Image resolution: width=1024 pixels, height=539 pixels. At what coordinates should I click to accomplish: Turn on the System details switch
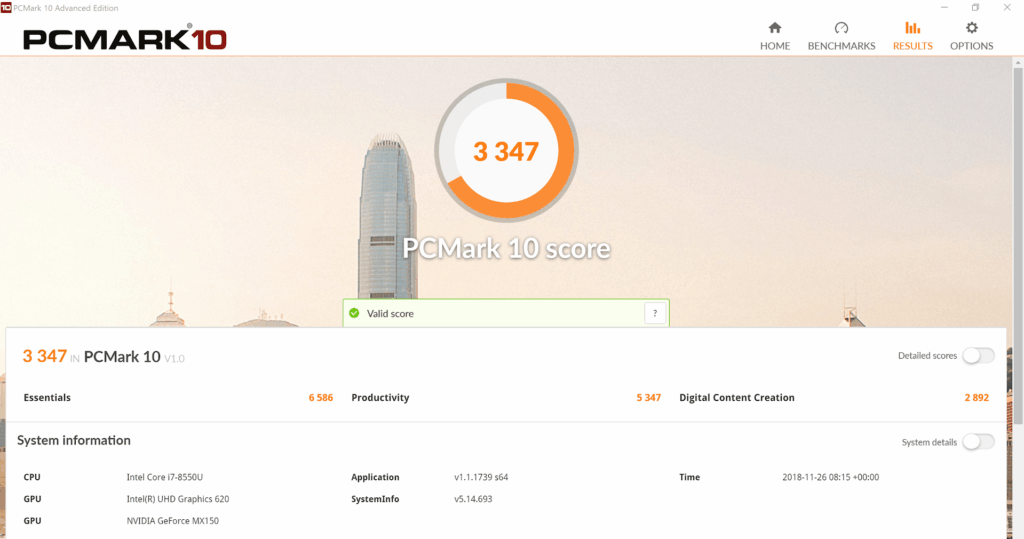978,442
